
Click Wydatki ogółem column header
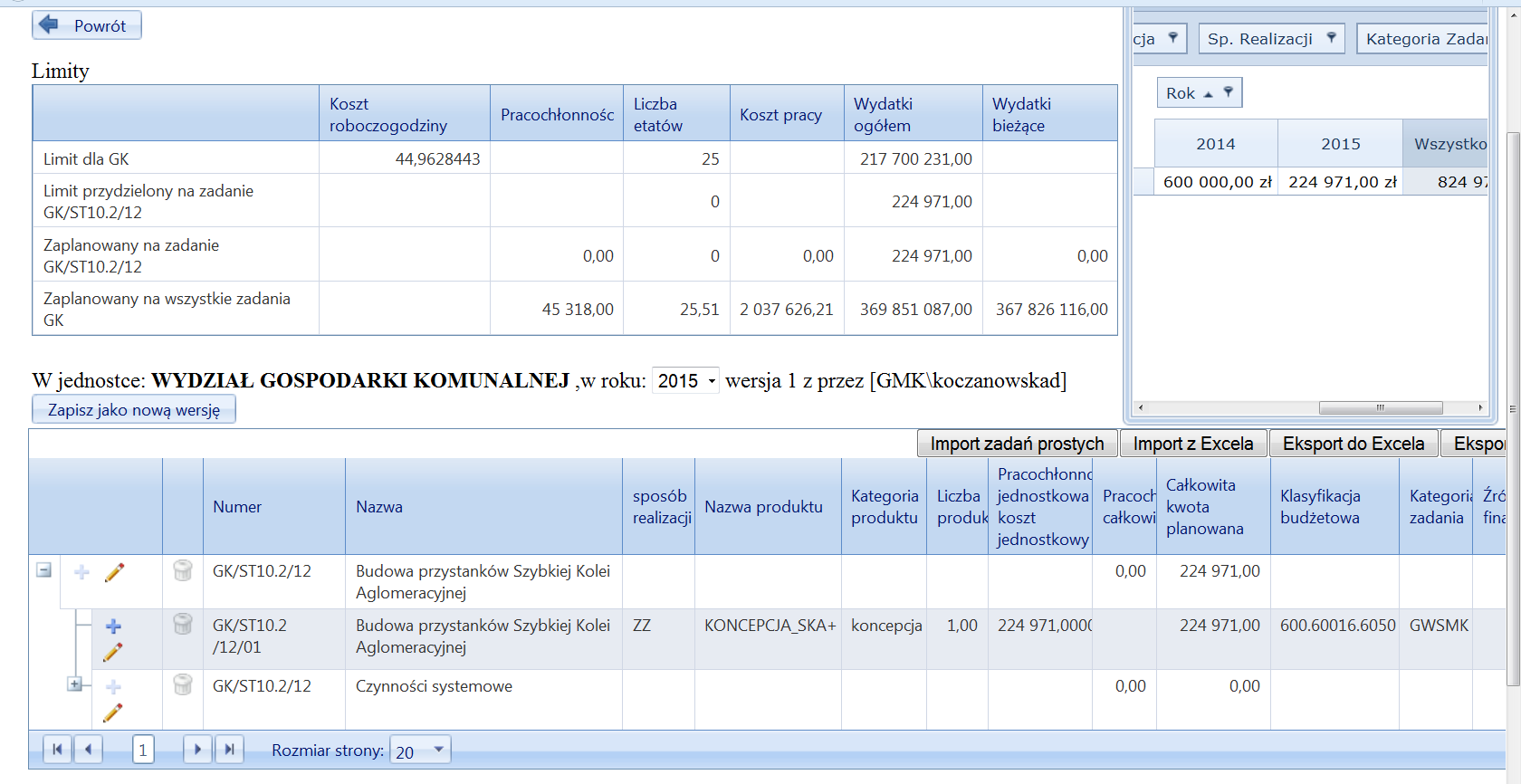tap(913, 114)
